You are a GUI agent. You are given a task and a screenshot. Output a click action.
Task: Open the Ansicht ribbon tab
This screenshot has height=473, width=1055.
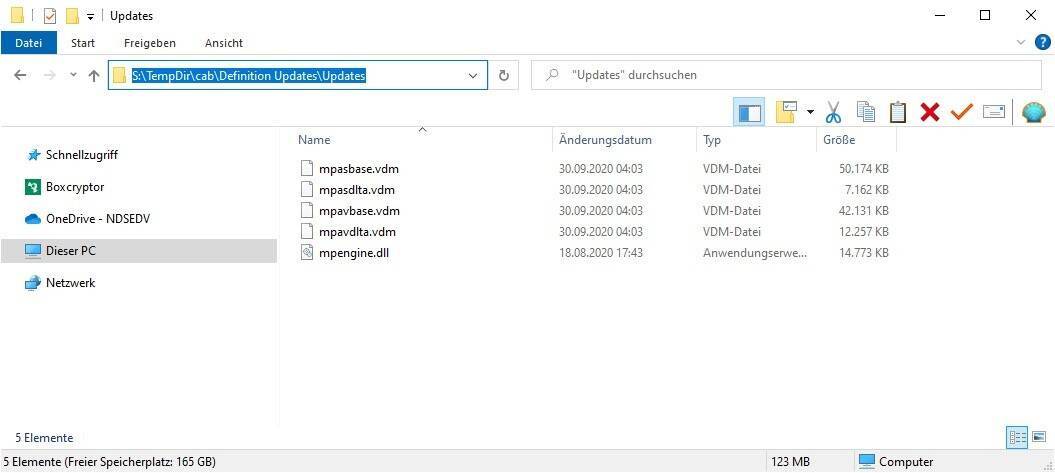(224, 43)
